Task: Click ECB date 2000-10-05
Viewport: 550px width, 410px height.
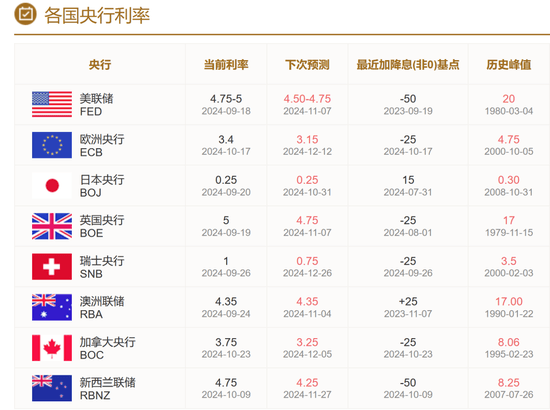Action: [x=509, y=152]
